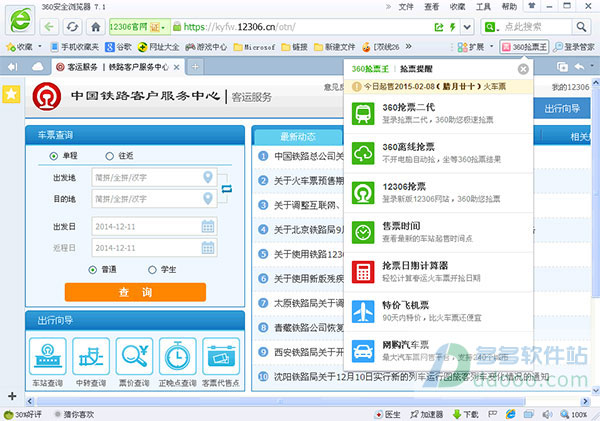The image size is (600, 421).
Task: Click the cloud icon on tab bar
Action: (x=38, y=67)
